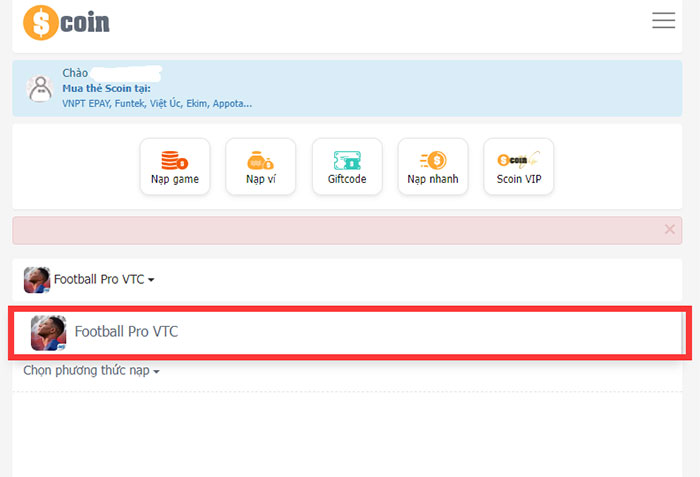Click the Nạp game coin-stack icon
Image resolution: width=700 pixels, height=477 pixels.
coord(175,160)
